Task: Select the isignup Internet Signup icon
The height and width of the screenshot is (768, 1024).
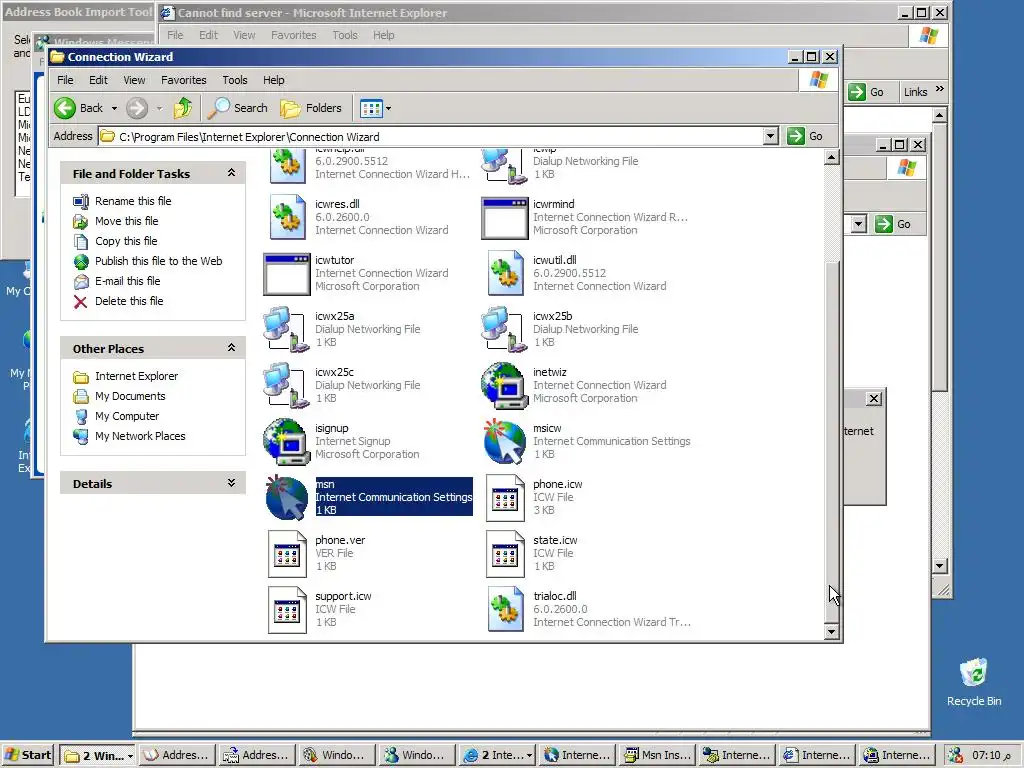Action: tap(286, 441)
